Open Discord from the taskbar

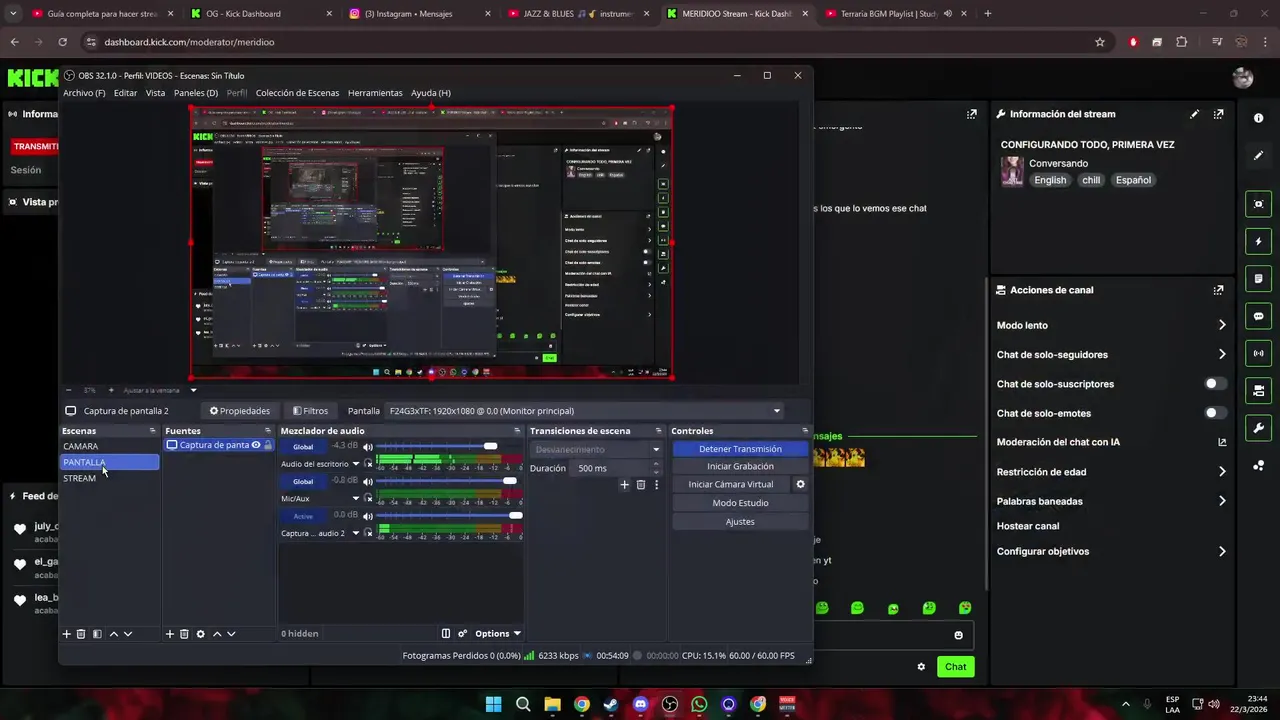pyautogui.click(x=640, y=704)
